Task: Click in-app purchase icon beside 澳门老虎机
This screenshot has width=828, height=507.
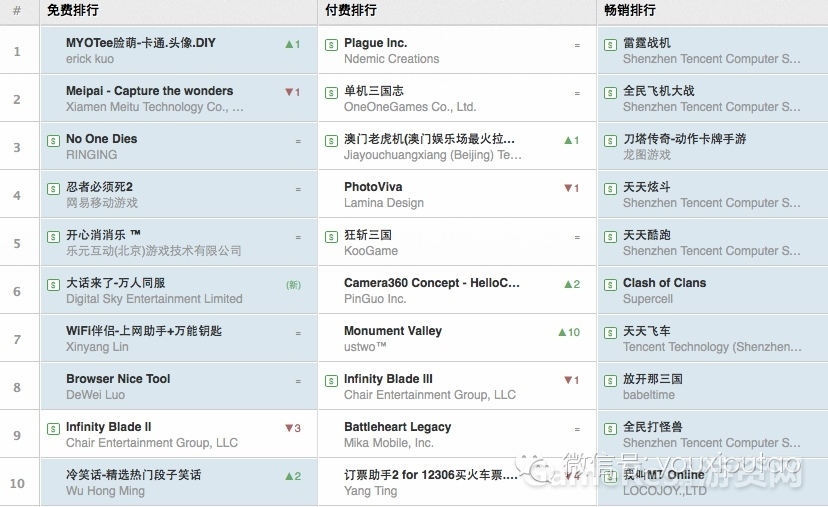Action: [331, 141]
